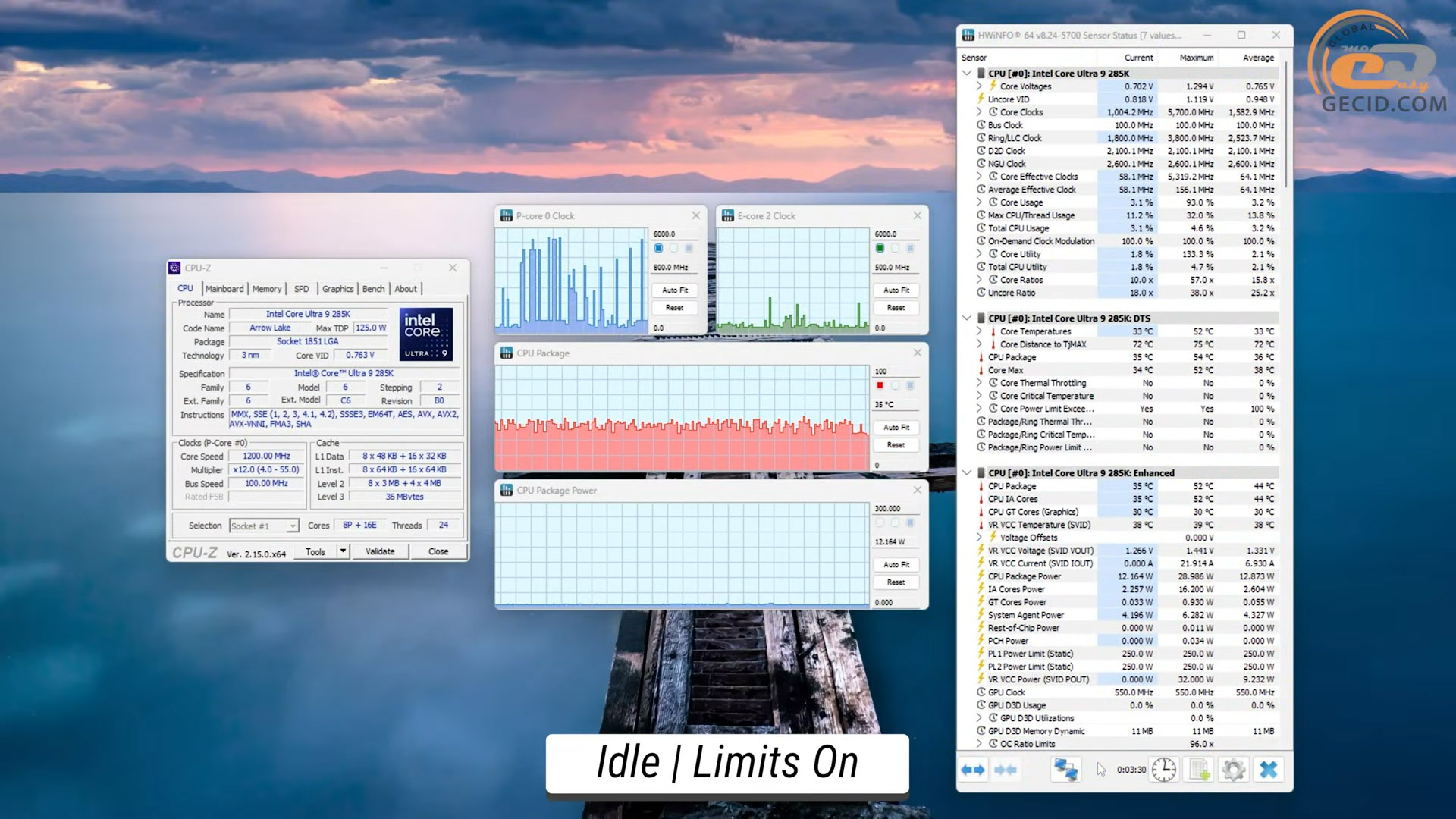Image resolution: width=1456 pixels, height=819 pixels.
Task: Click the Intel Core Ultra 9 logo in CPU-Z
Action: coord(426,334)
